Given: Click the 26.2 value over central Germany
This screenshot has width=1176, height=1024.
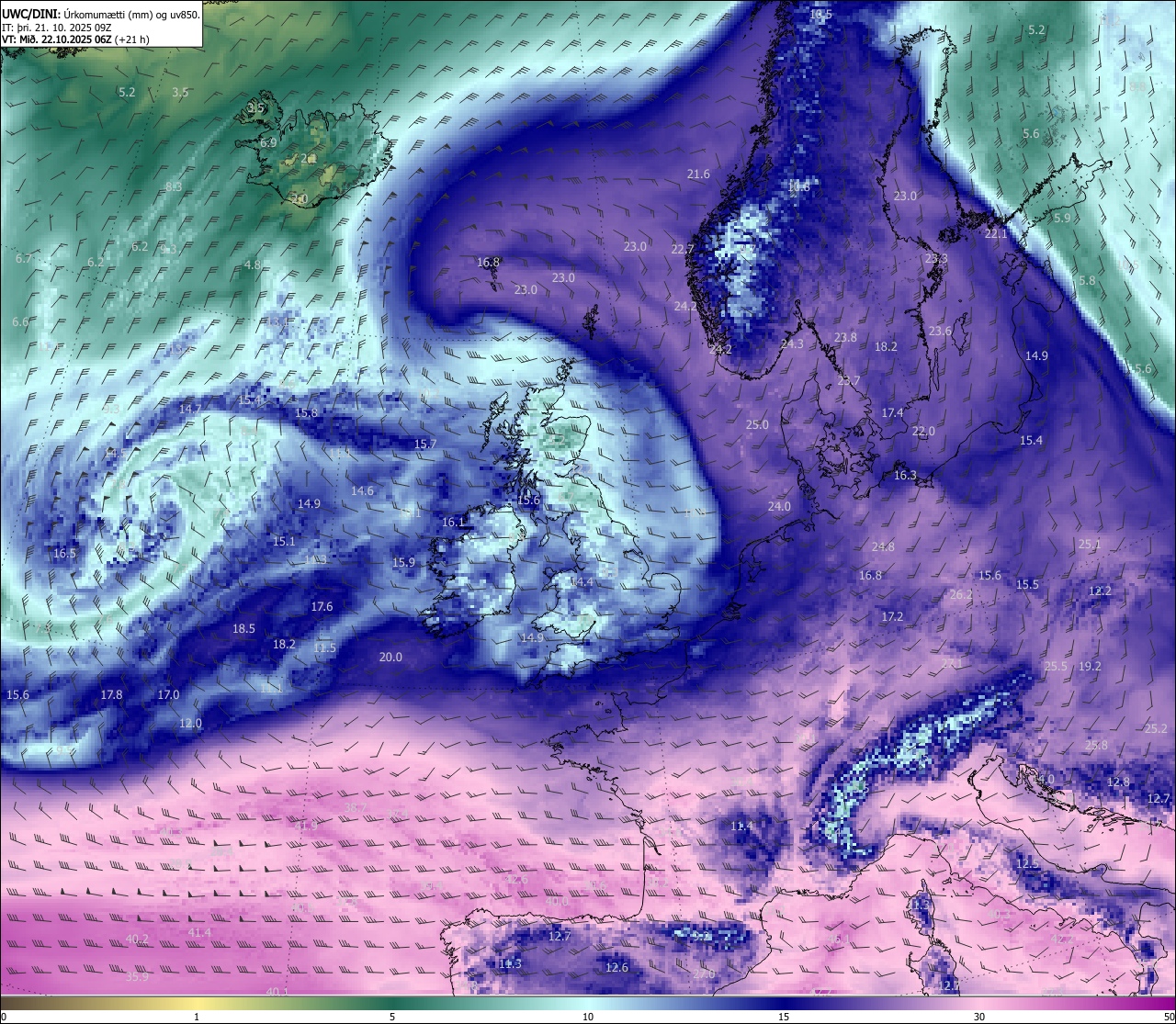Looking at the screenshot, I should (x=961, y=595).
